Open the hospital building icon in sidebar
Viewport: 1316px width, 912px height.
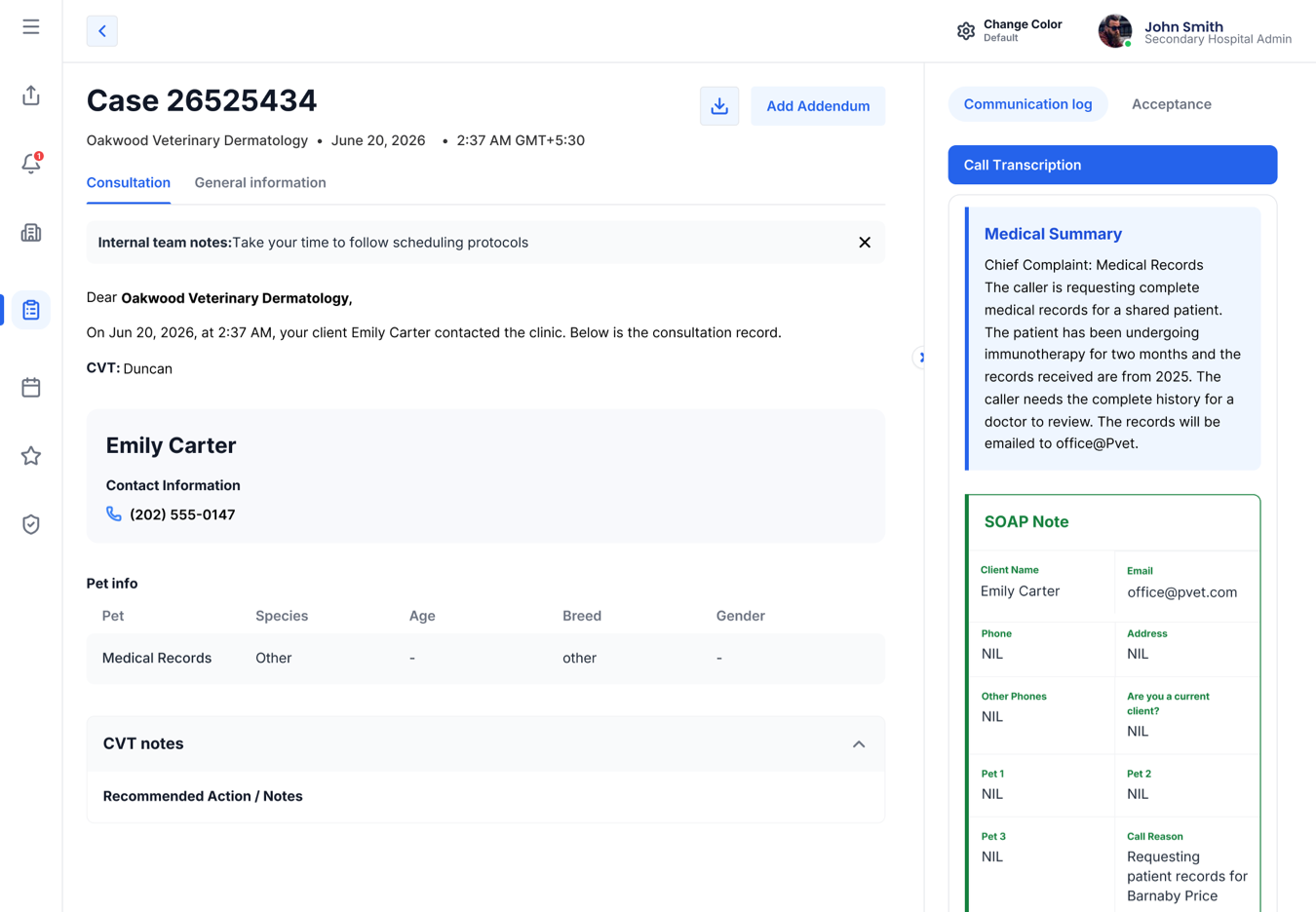(x=31, y=233)
